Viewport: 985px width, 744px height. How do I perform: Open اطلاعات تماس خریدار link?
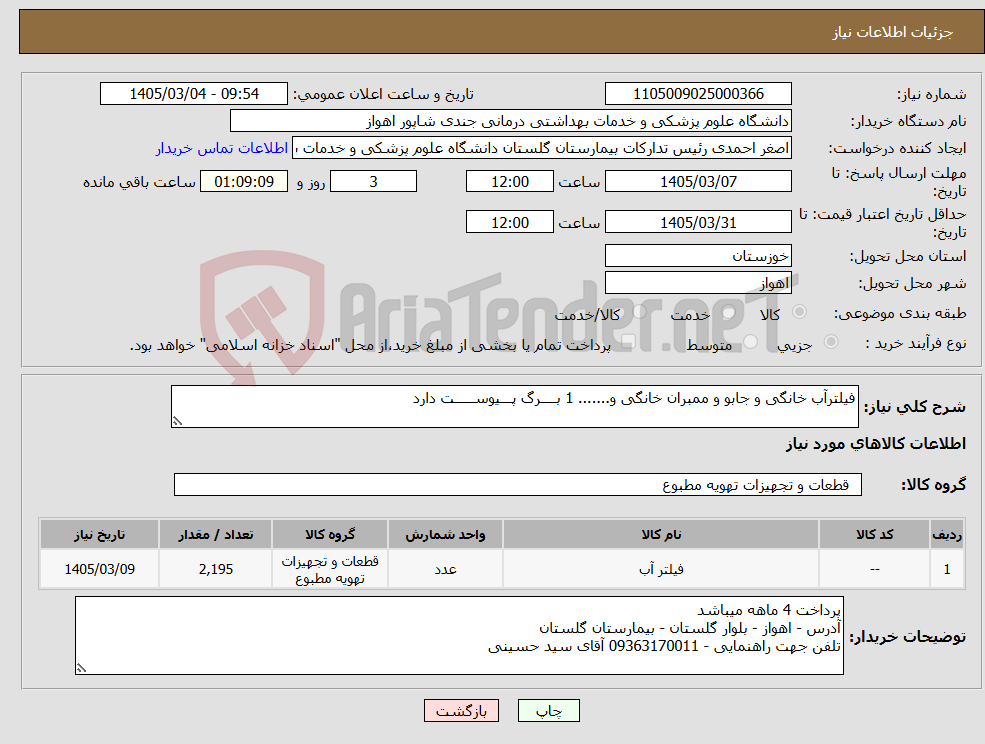click(x=222, y=148)
